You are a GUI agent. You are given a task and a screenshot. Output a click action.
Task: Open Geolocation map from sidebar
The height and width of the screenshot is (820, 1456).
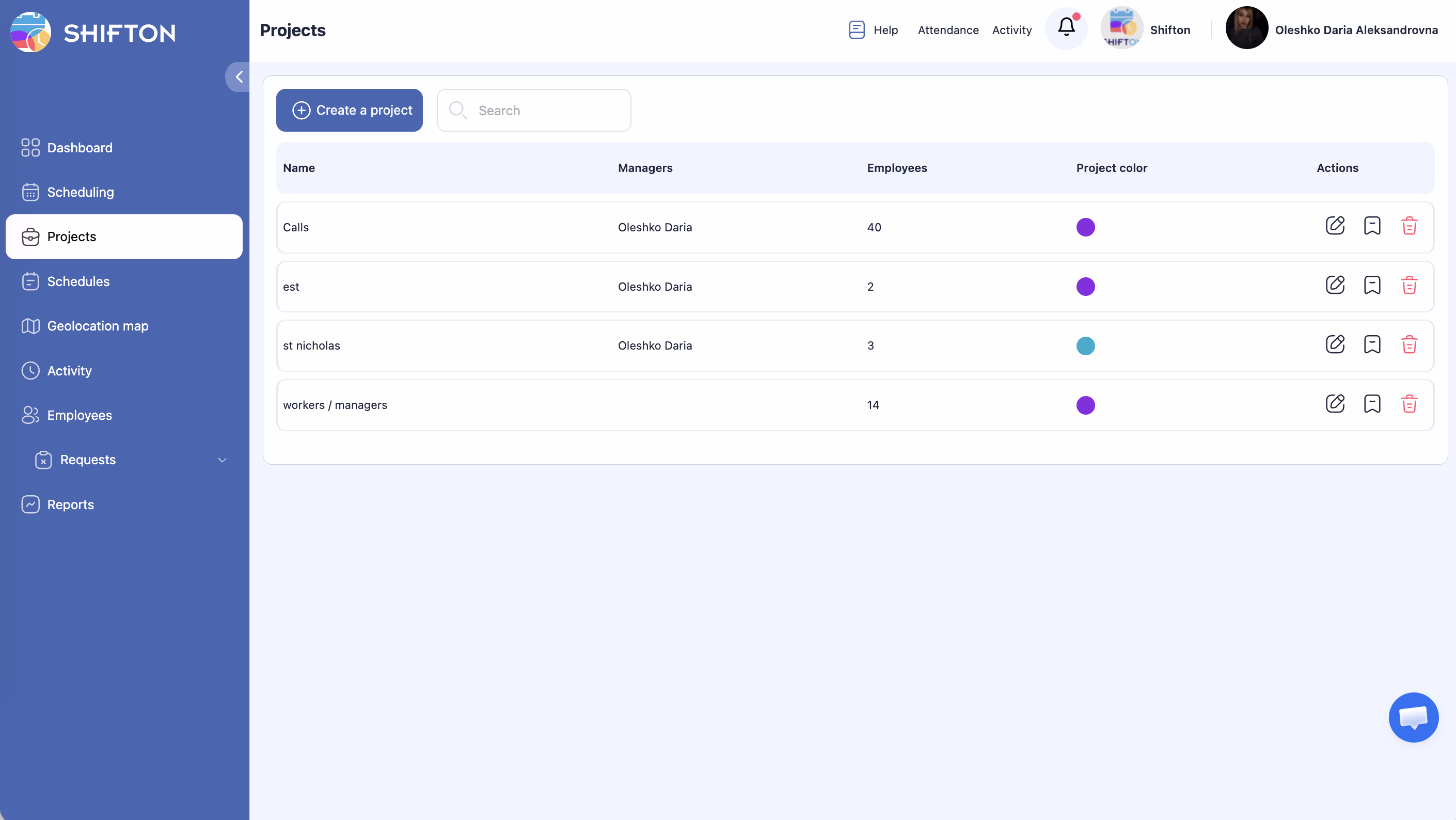click(x=97, y=326)
